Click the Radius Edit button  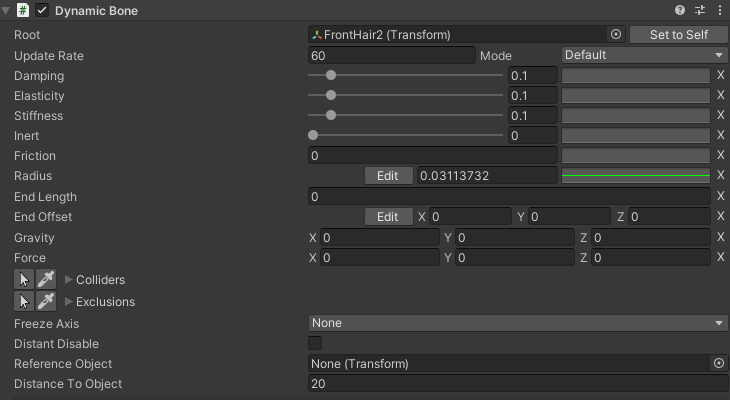[x=388, y=176]
